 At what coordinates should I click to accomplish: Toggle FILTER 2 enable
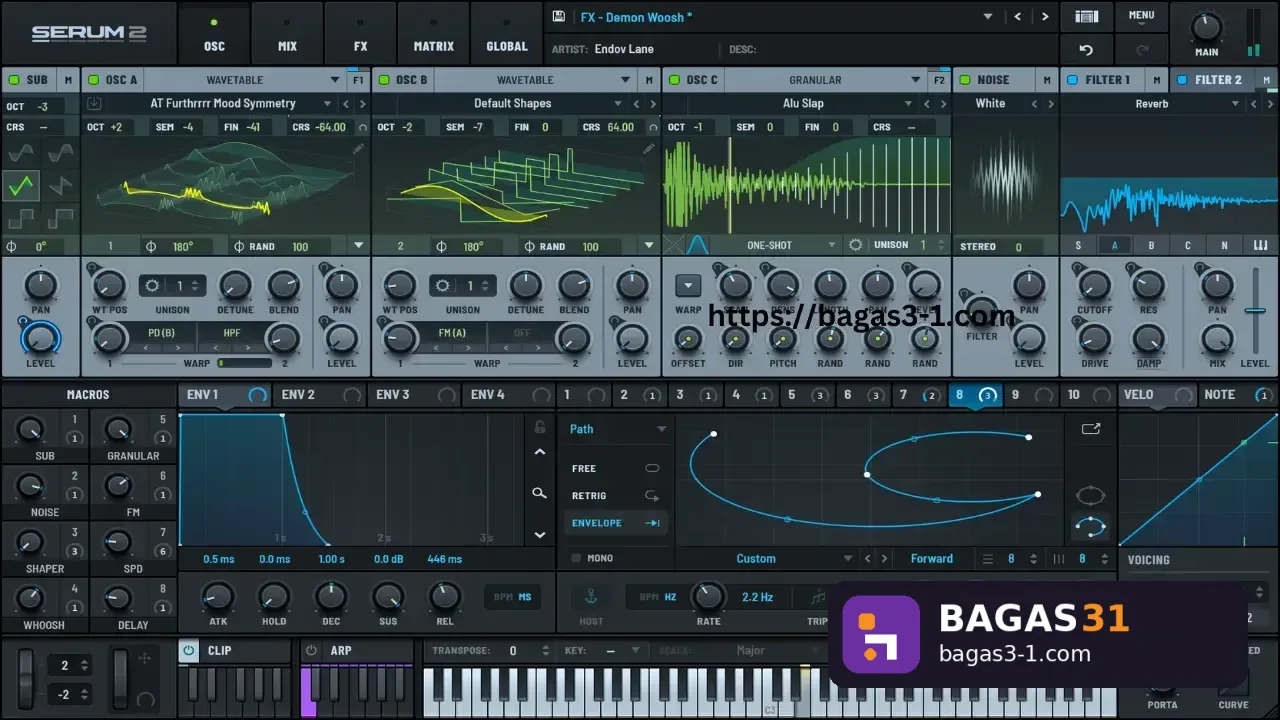pyautogui.click(x=1182, y=80)
